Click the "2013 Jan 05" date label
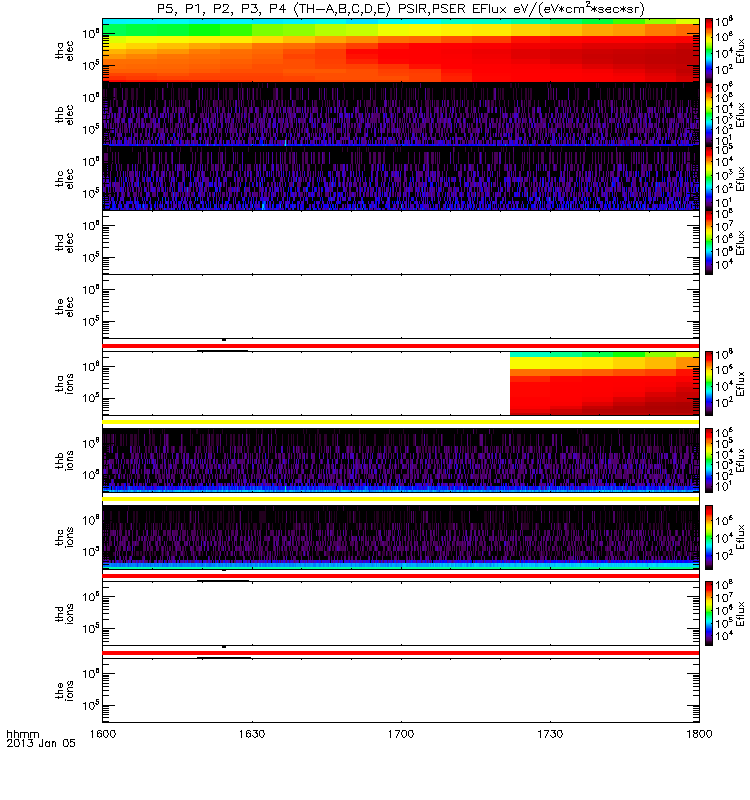This screenshot has width=750, height=800. click(x=41, y=743)
